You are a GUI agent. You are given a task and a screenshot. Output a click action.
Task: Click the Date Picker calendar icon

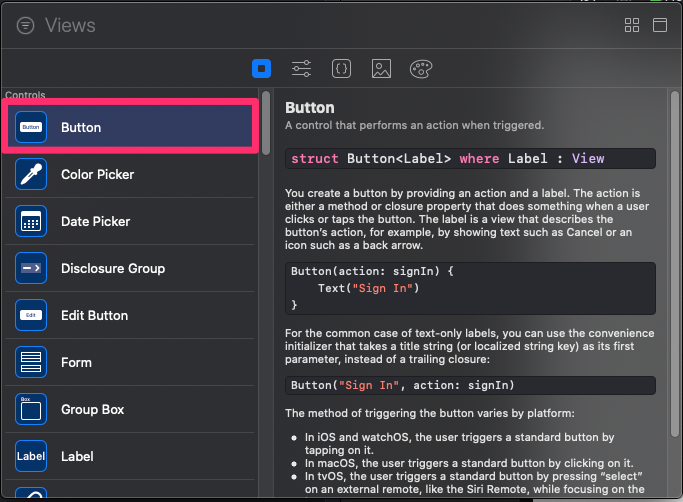point(31,221)
